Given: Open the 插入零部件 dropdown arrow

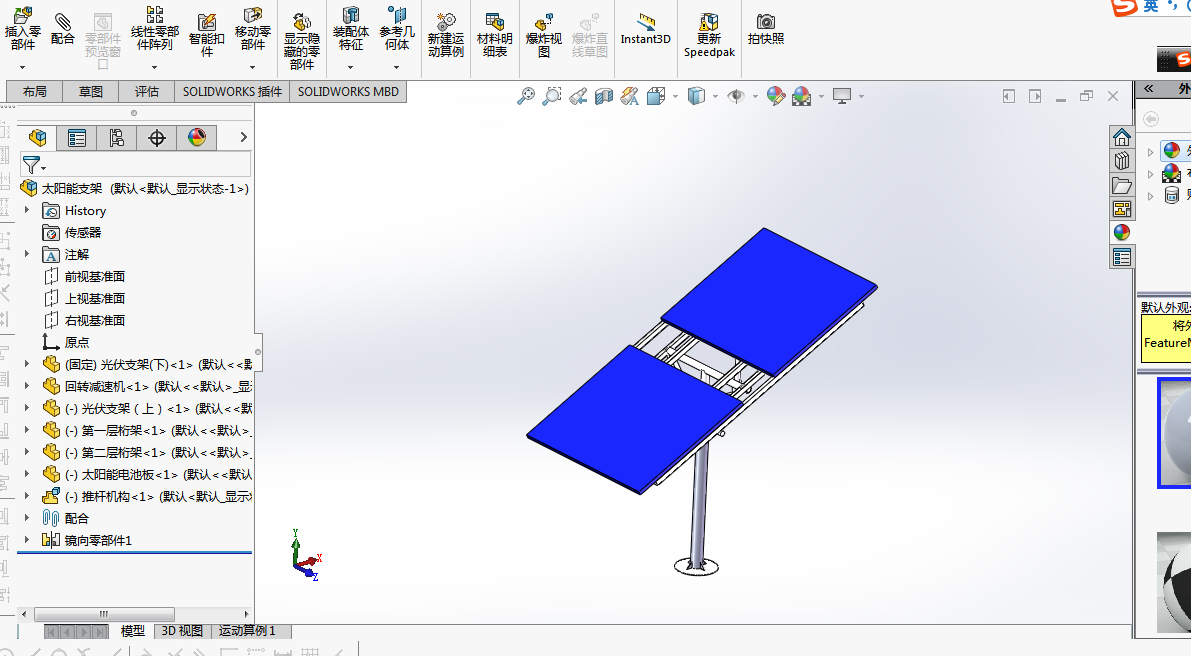Looking at the screenshot, I should [x=22, y=68].
